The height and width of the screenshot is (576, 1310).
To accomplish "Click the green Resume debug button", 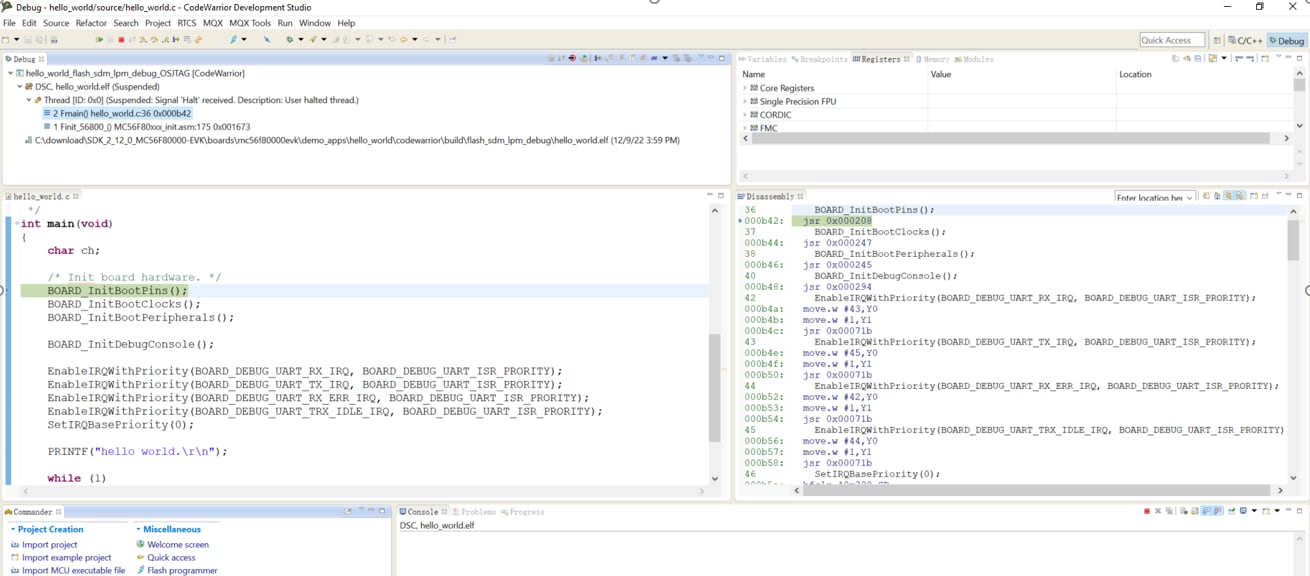I will [99, 40].
